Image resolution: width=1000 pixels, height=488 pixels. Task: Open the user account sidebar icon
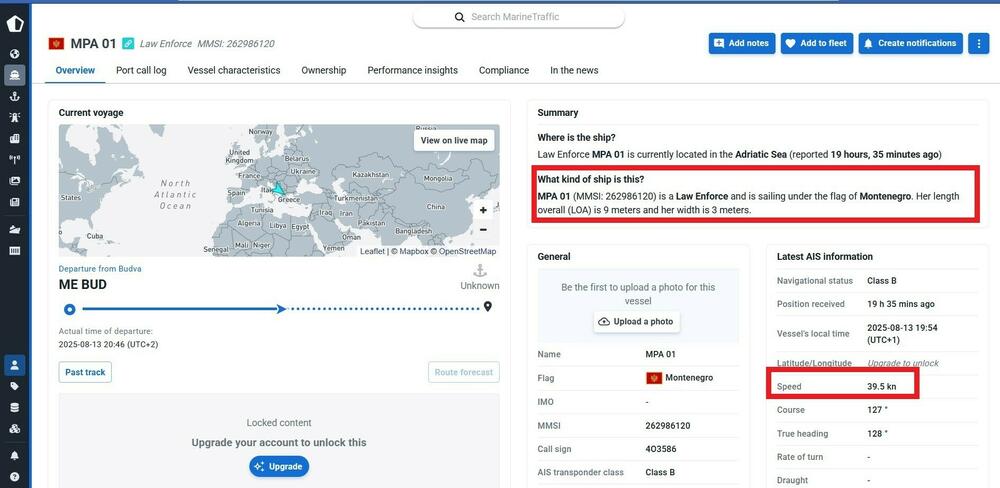click(15, 365)
